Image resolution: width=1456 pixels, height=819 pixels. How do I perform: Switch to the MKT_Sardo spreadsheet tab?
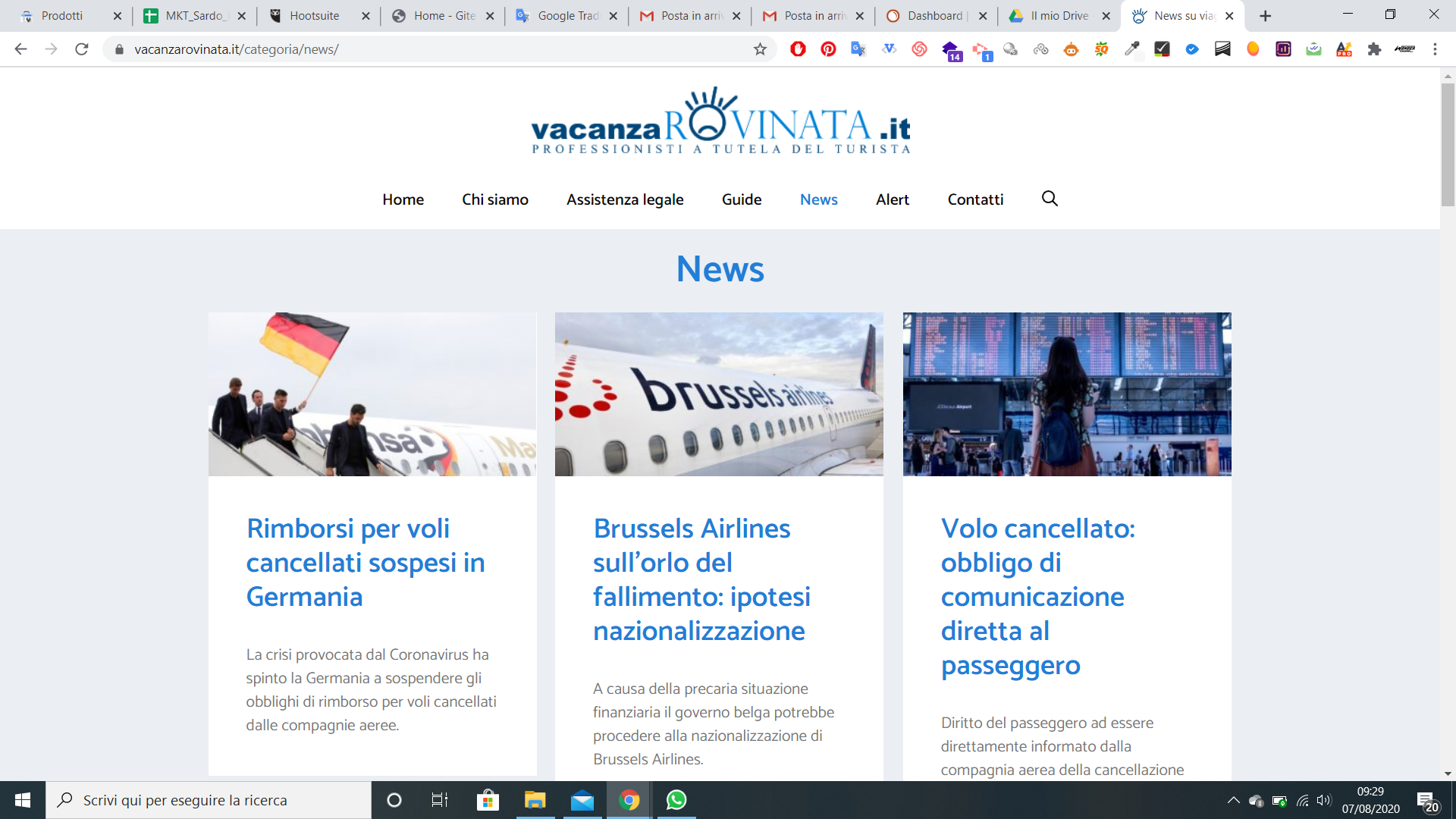click(x=194, y=16)
